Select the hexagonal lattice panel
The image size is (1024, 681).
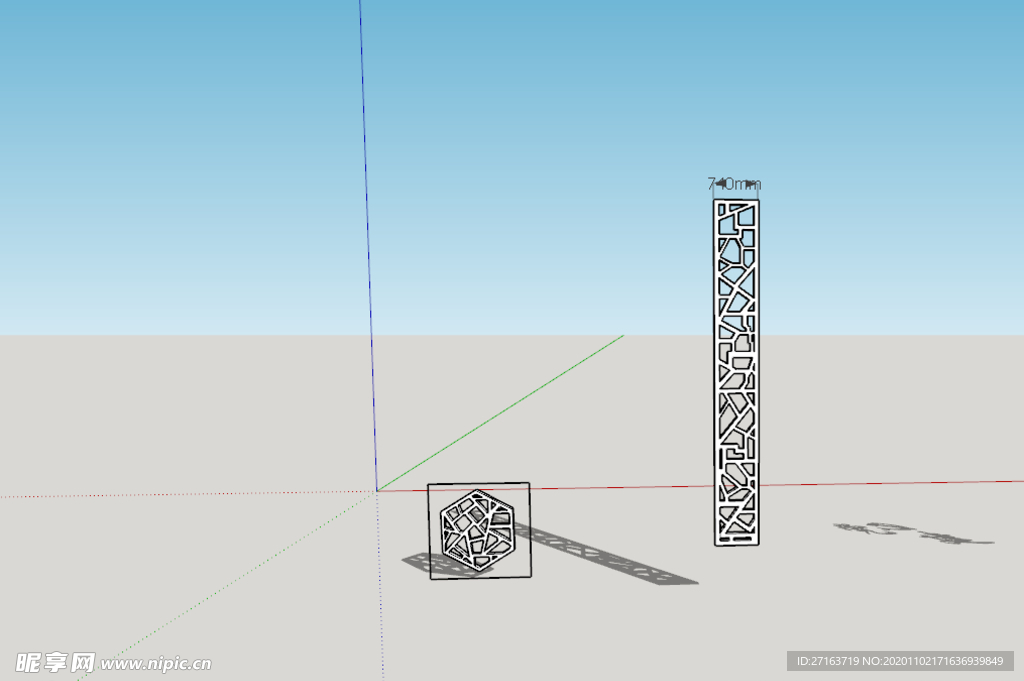click(x=477, y=530)
